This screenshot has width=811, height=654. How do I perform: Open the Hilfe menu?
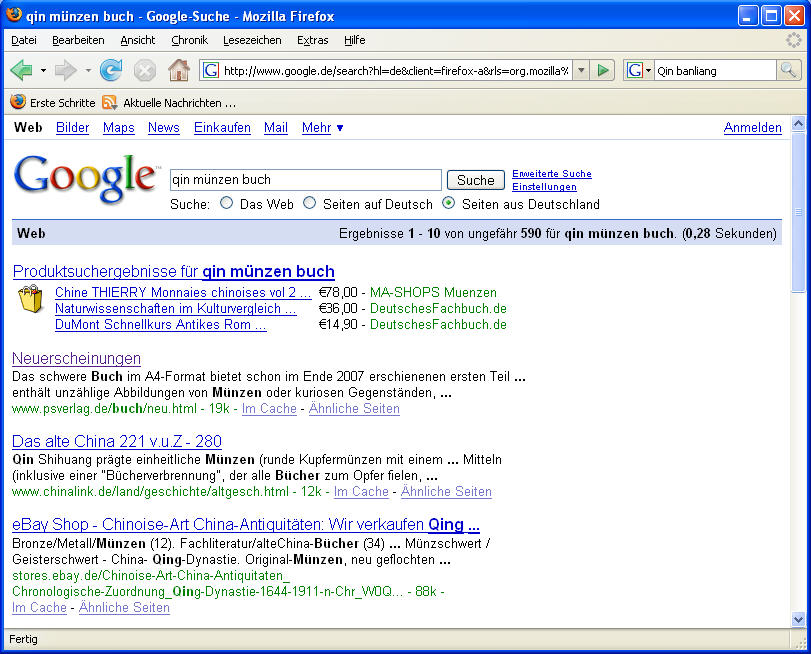click(354, 40)
